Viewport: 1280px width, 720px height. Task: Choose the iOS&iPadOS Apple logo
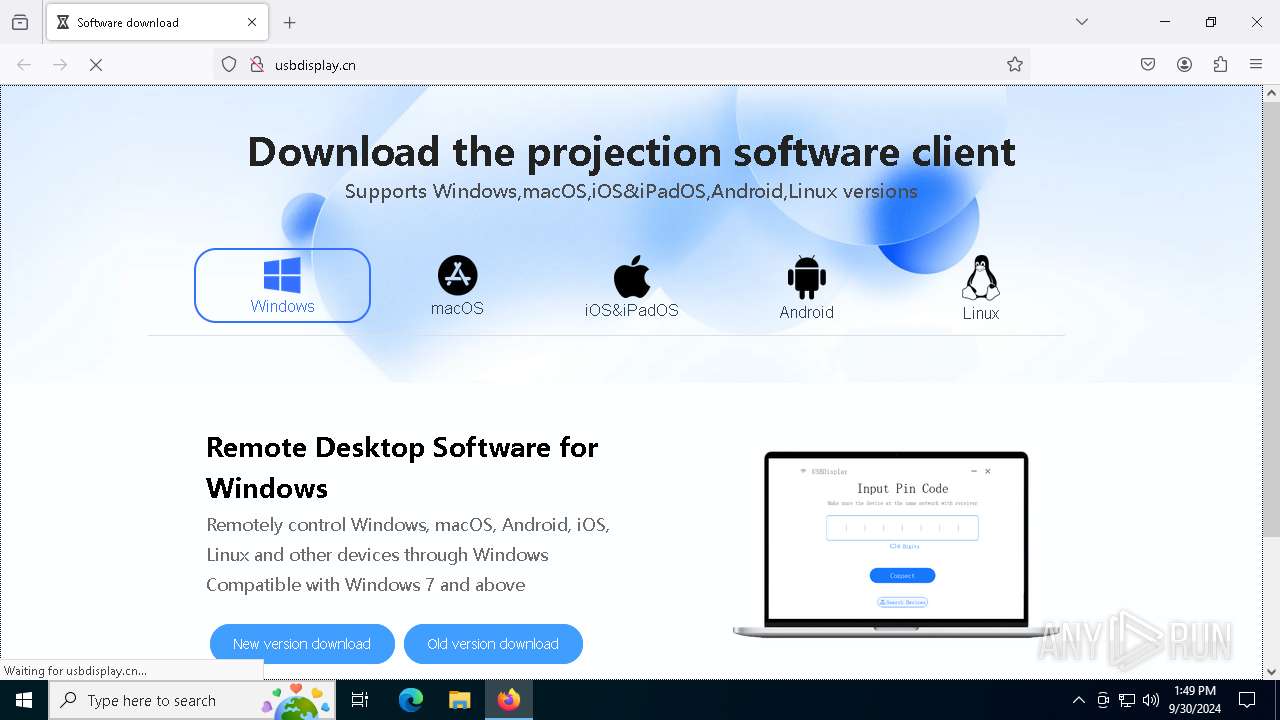pyautogui.click(x=632, y=276)
